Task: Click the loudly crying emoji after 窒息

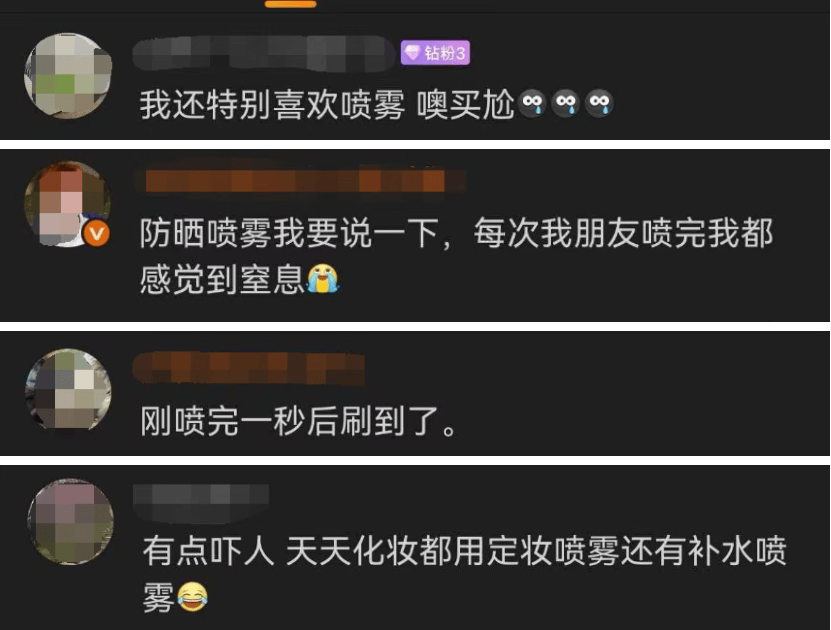Action: click(322, 279)
